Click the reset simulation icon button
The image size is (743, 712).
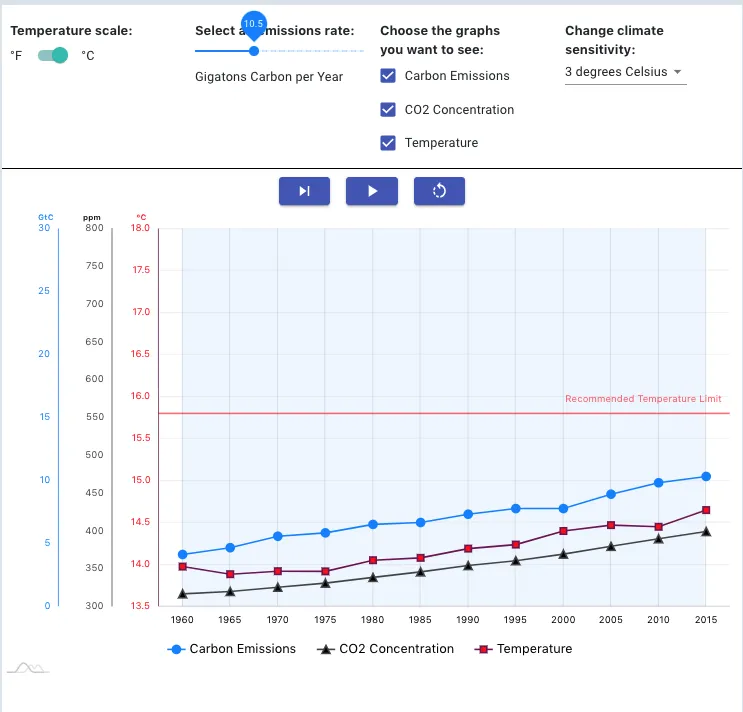click(439, 191)
